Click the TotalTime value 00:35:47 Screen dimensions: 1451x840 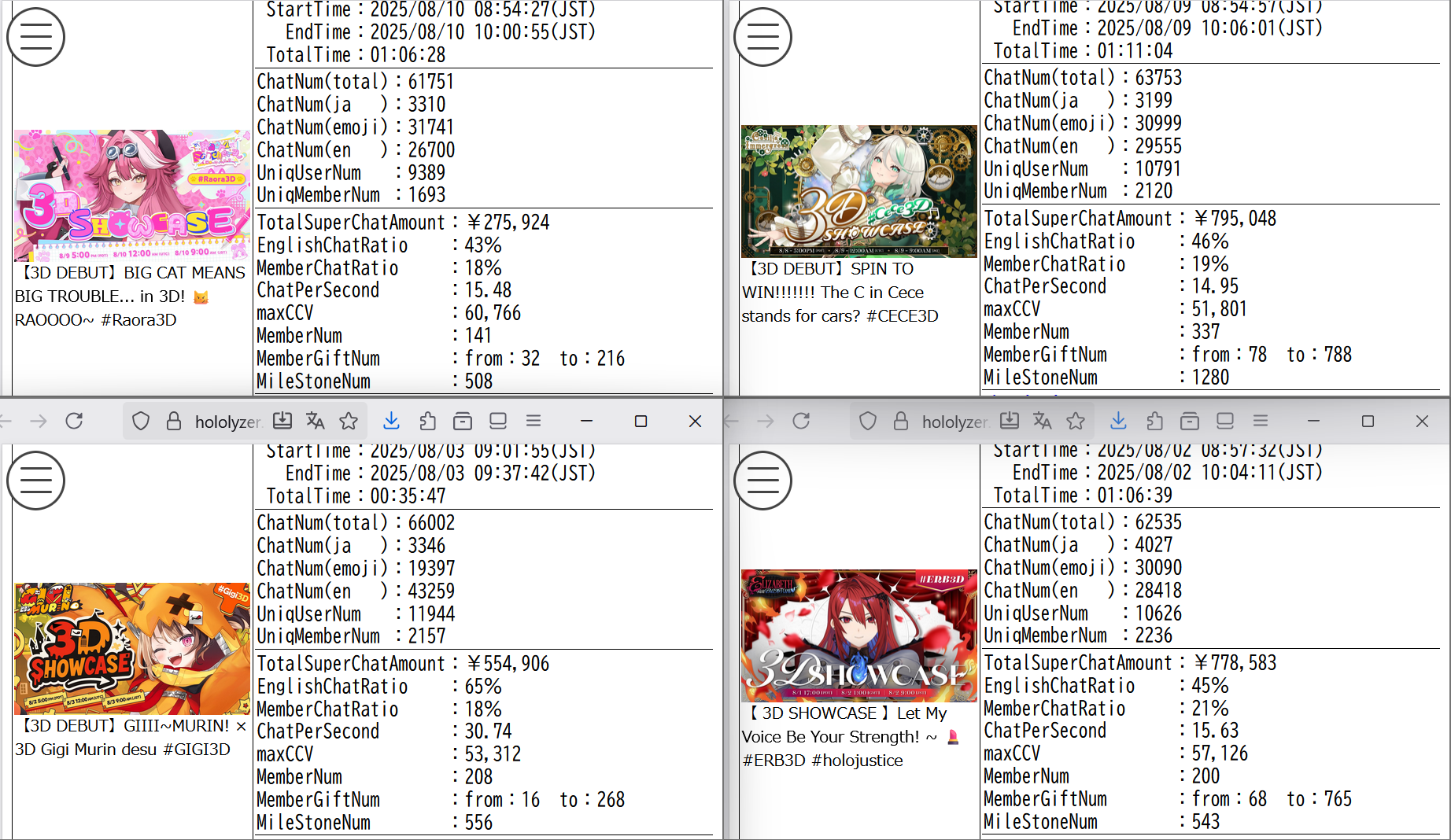pyautogui.click(x=408, y=496)
